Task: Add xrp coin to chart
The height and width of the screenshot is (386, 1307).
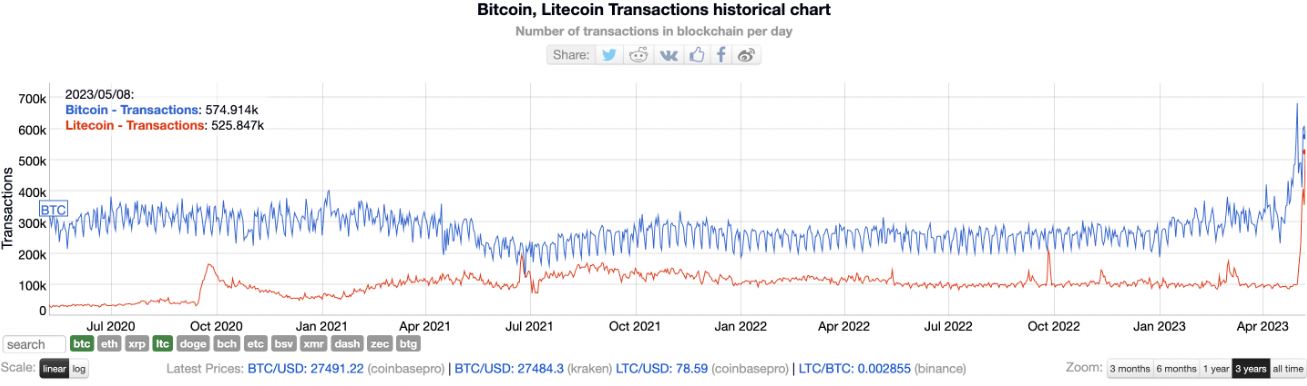Action: coord(136,343)
